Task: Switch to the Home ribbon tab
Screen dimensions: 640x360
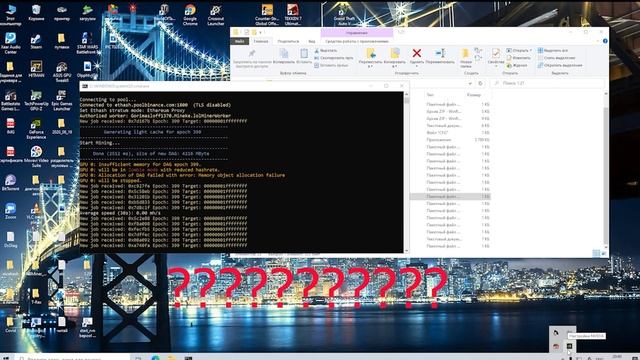Action: (261, 41)
